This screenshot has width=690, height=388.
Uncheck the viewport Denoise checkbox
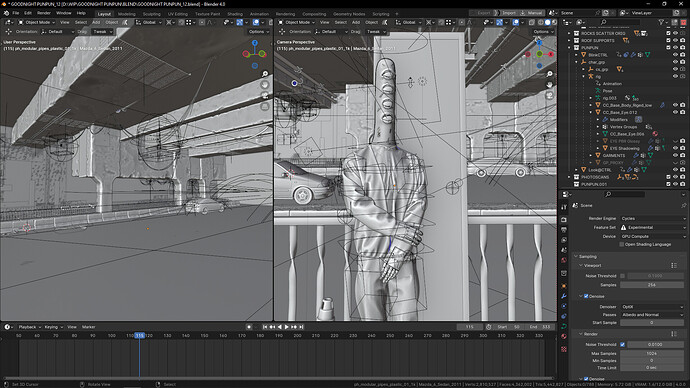coord(586,296)
